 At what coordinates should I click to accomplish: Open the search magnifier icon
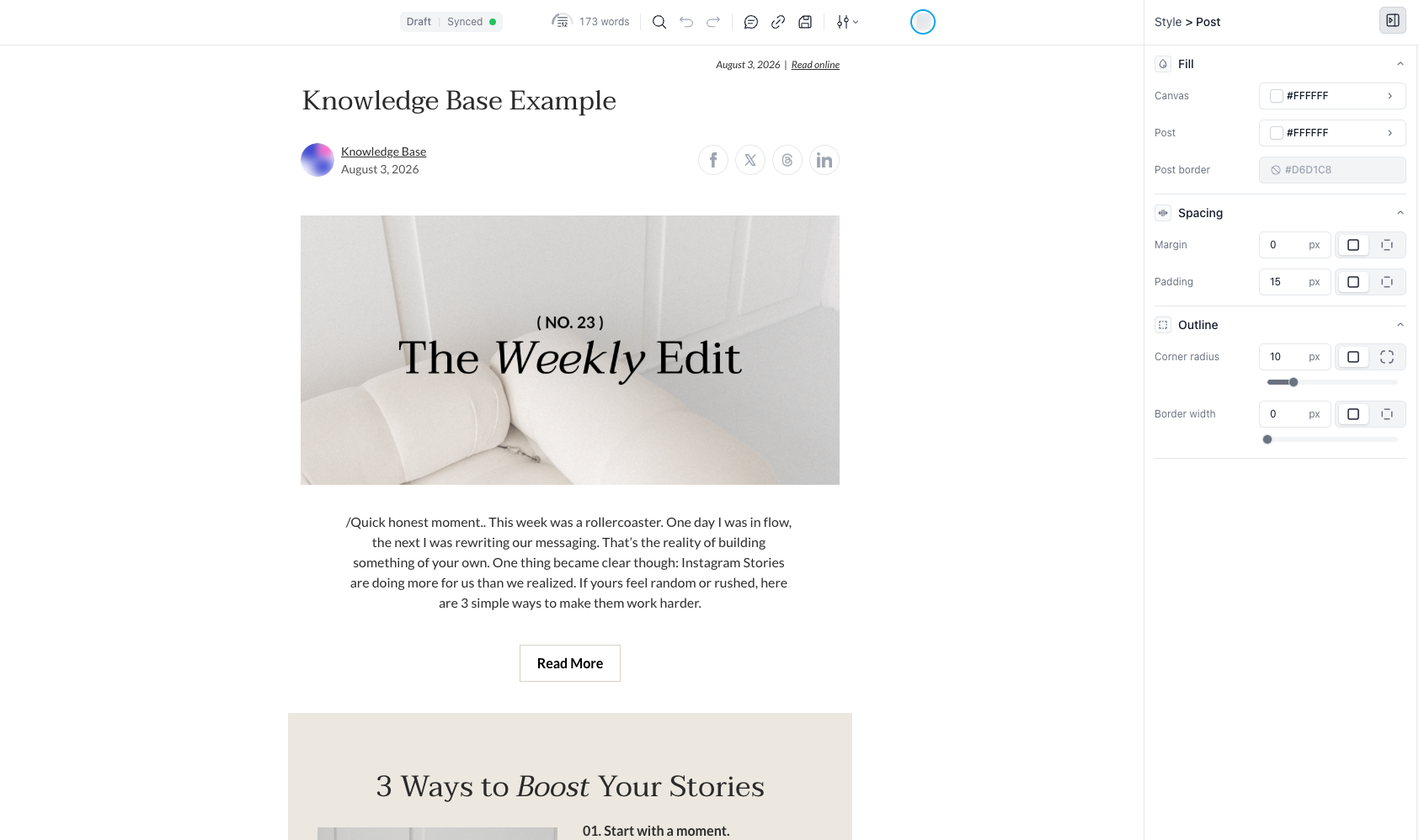[x=659, y=22]
